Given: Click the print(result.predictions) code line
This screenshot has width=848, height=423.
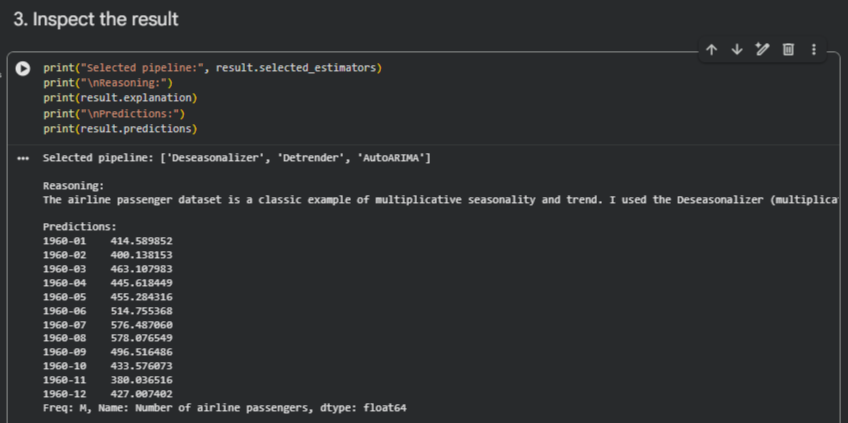Looking at the screenshot, I should (120, 129).
